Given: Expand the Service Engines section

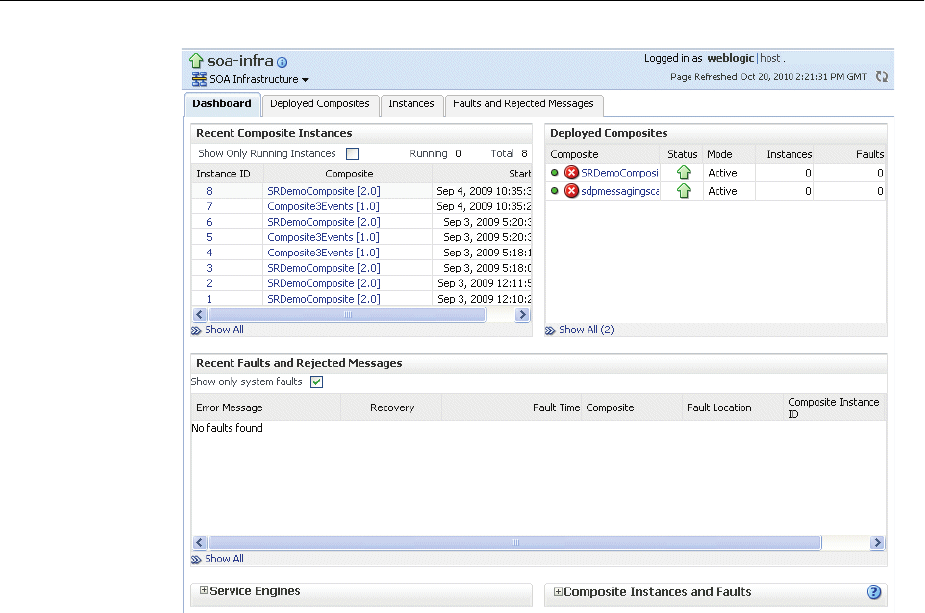Looking at the screenshot, I should [x=204, y=591].
